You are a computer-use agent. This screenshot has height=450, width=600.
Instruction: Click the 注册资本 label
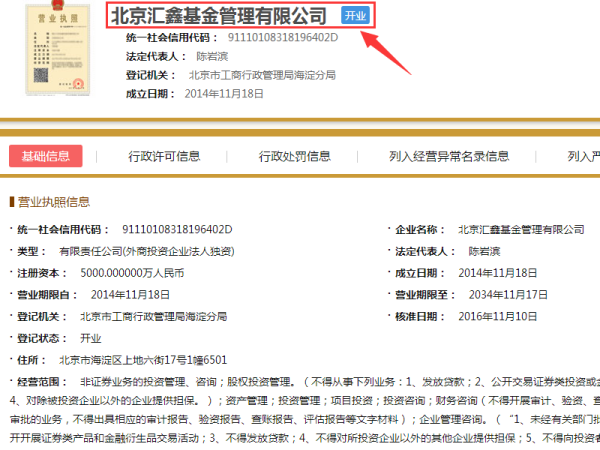click(42, 273)
